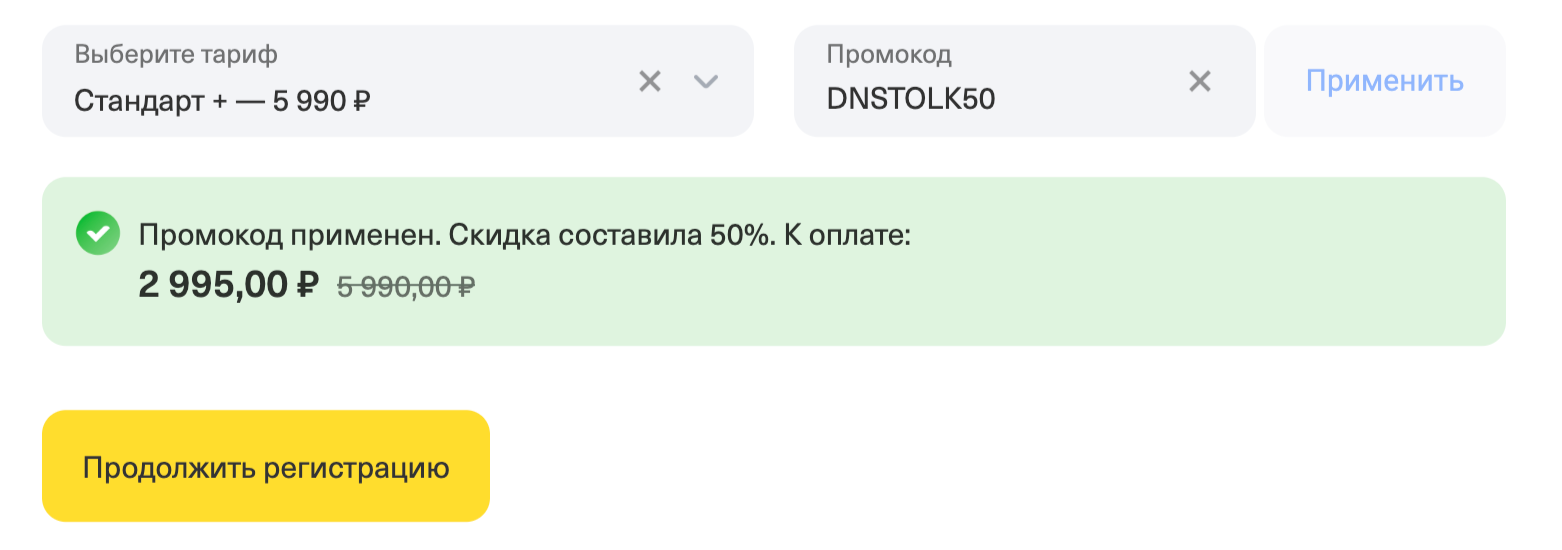The width and height of the screenshot is (1562, 550).
Task: Clear the selected tariff with its X icon
Action: (650, 81)
